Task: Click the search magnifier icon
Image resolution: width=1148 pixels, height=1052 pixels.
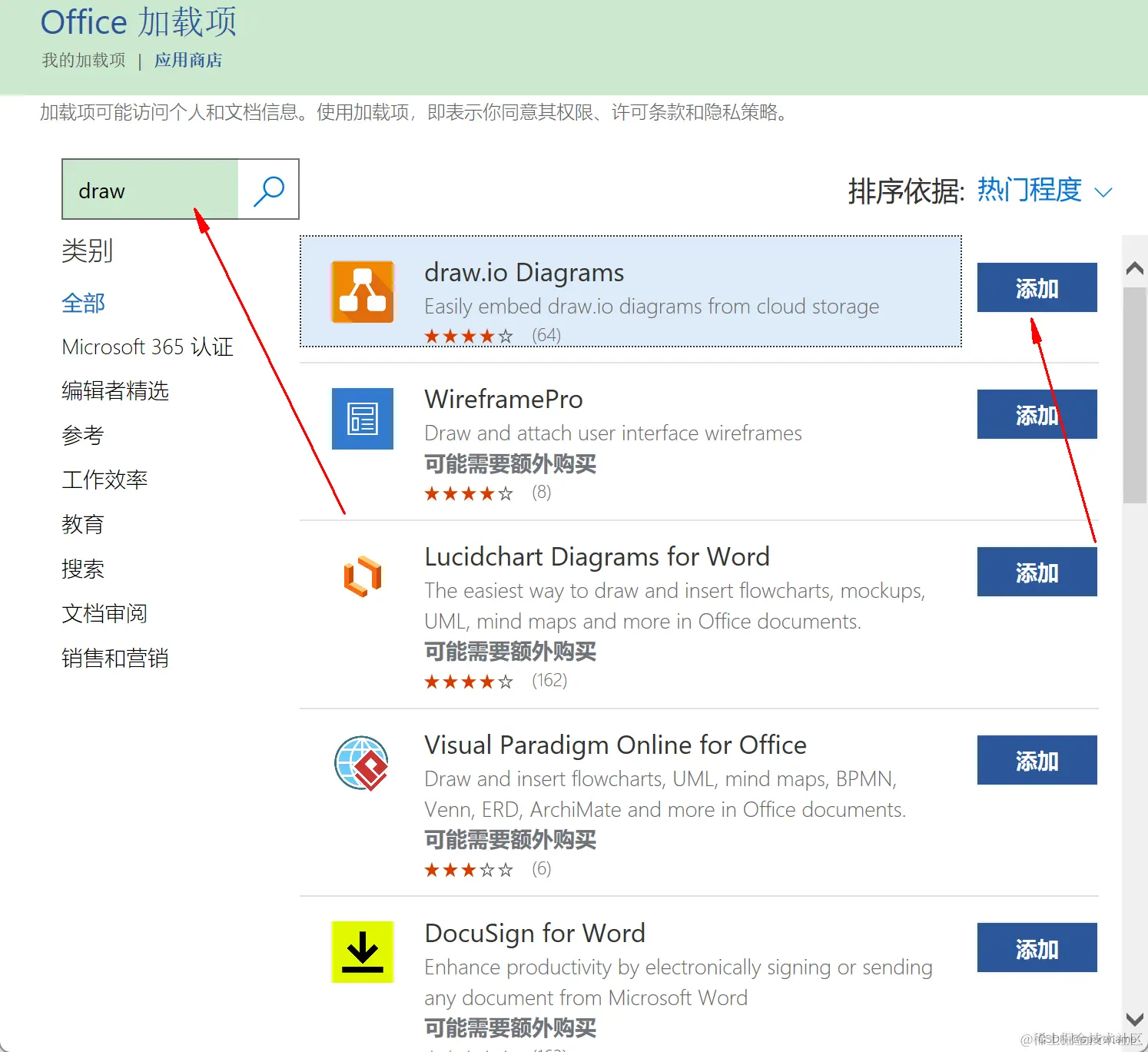Action: pos(268,190)
